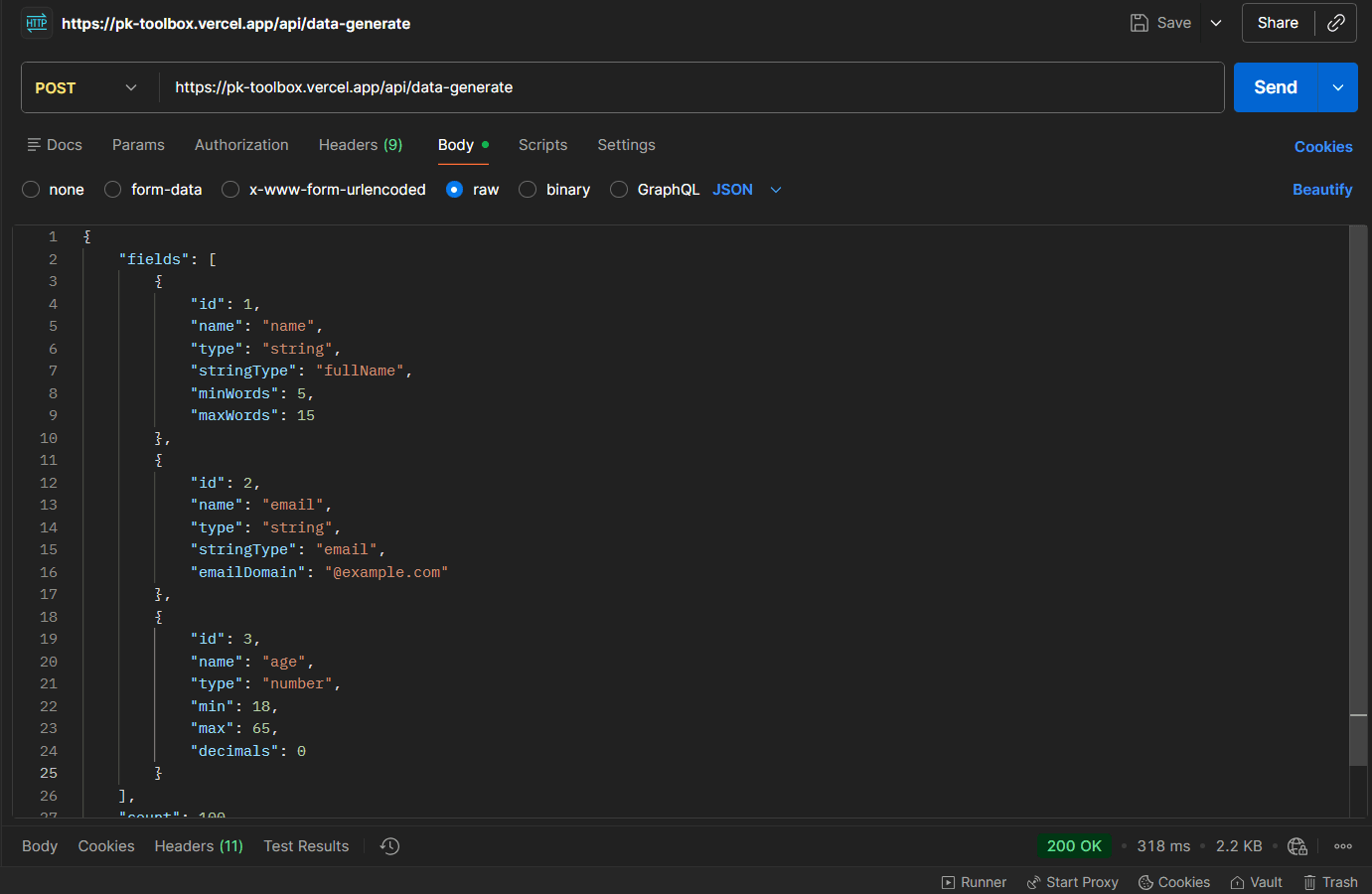Copy the request link via chain icon
The image size is (1372, 894).
click(1336, 23)
